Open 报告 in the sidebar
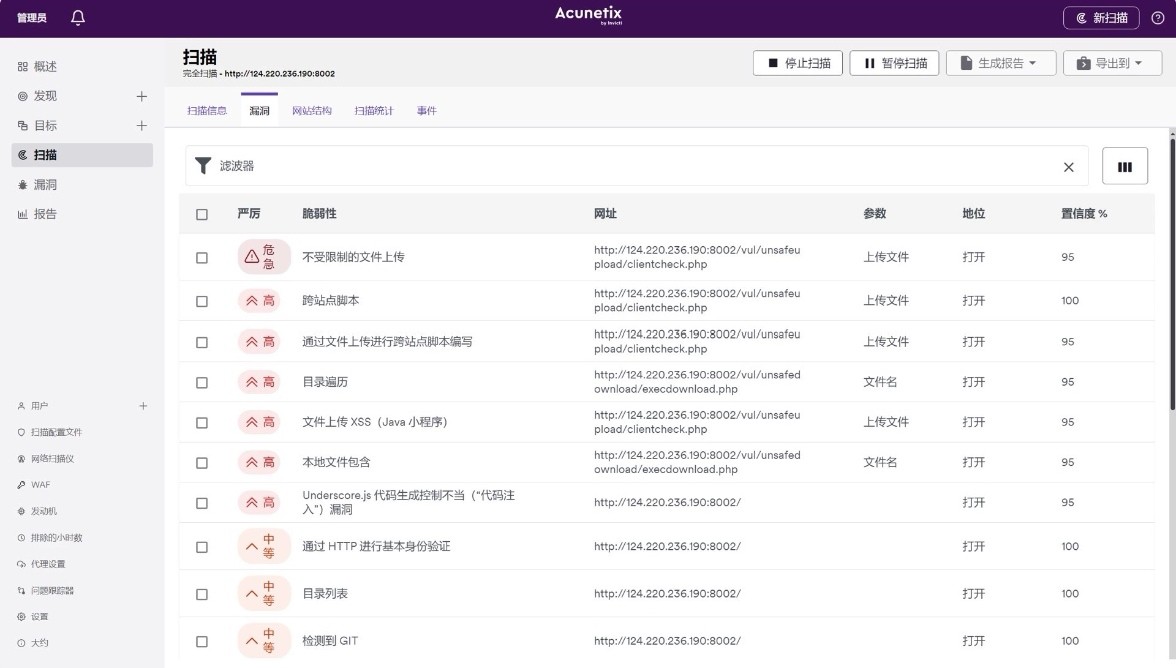1176x668 pixels. click(45, 214)
